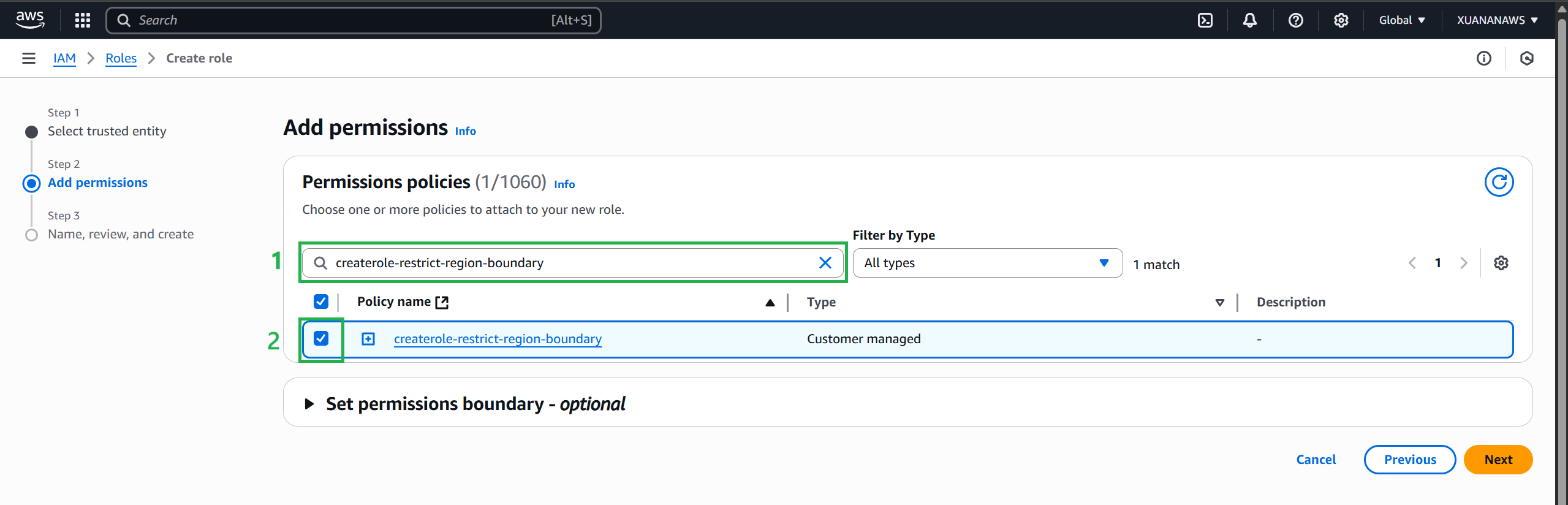Toggle the select-all policies header checkbox

point(321,302)
